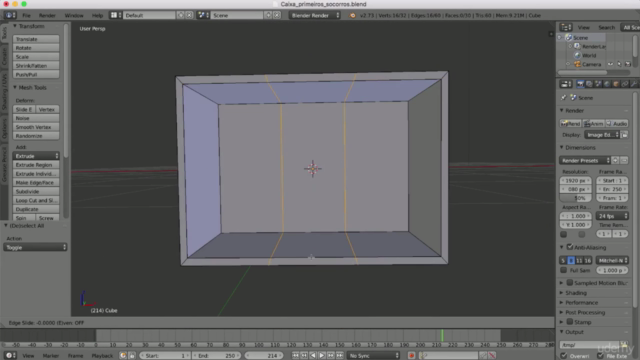Click the current frame 214 field
This screenshot has height=360, width=640.
point(263,356)
